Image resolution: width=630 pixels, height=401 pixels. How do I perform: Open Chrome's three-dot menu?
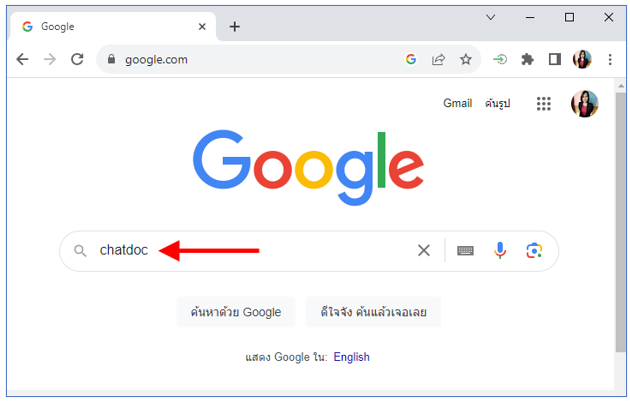pos(610,59)
